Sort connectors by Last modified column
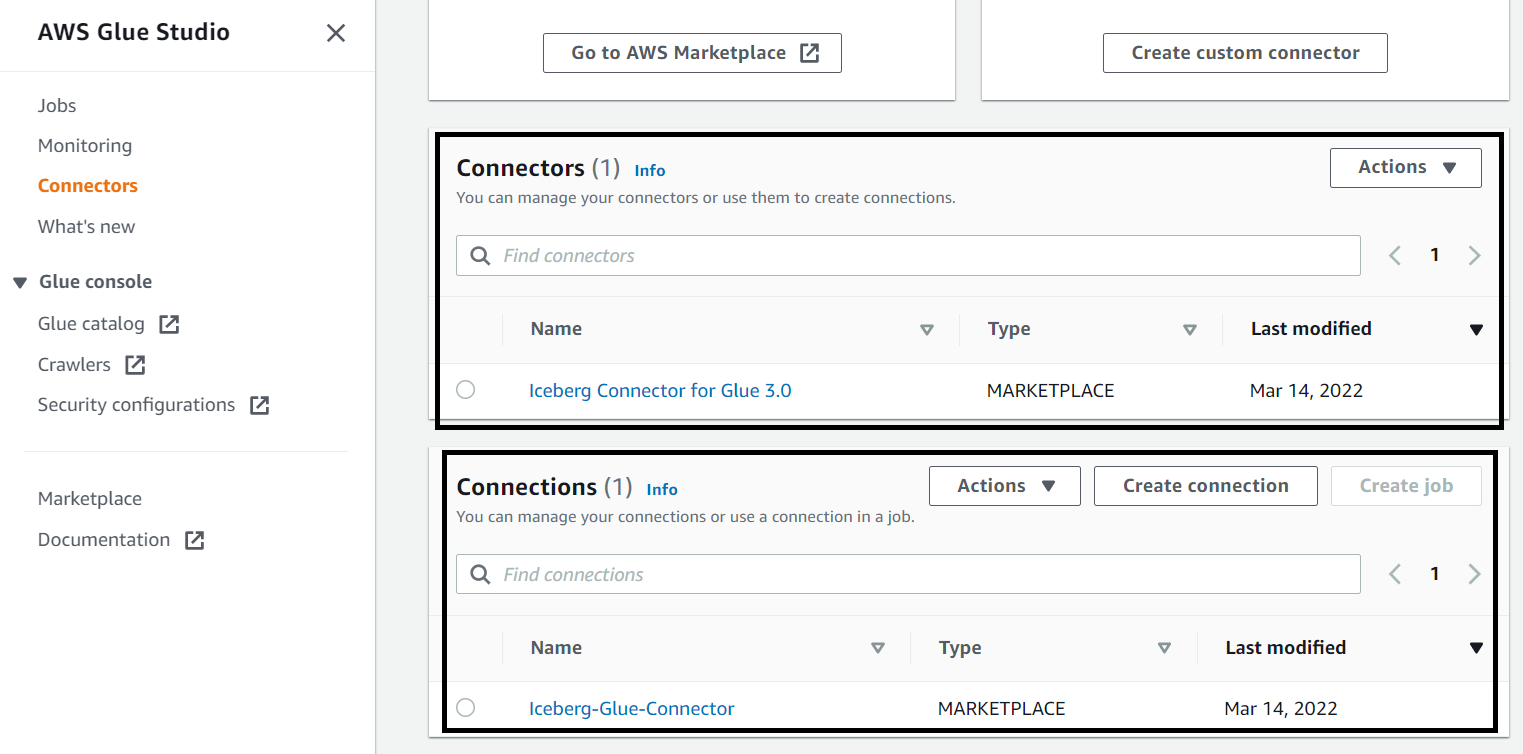Viewport: 1523px width, 754px height. coord(1476,330)
